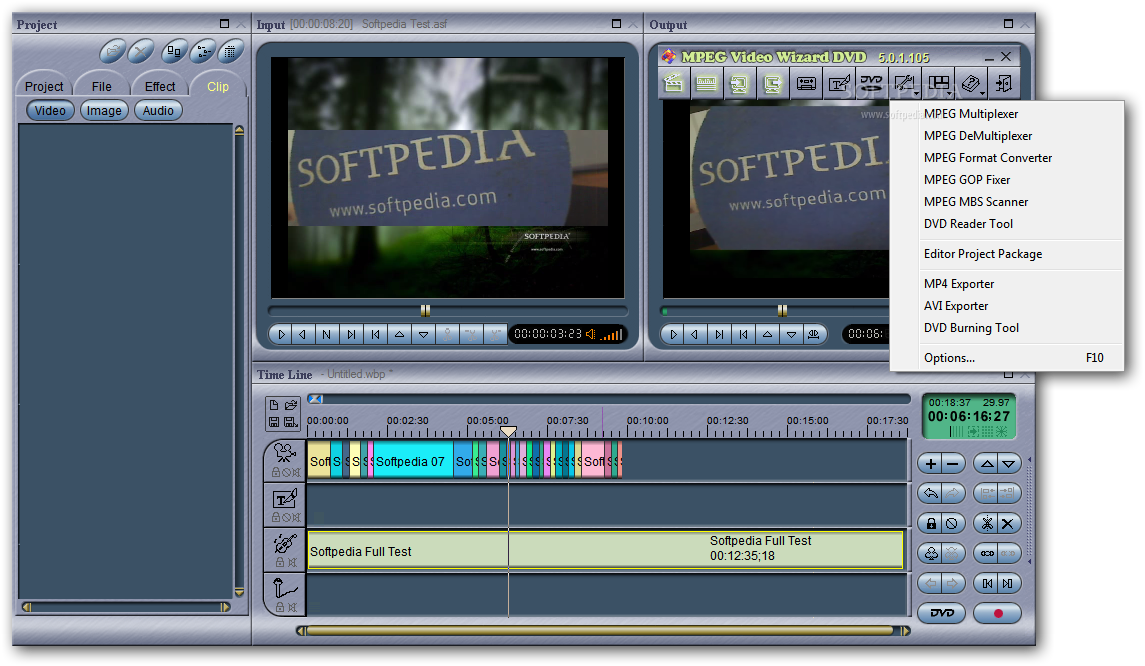Toggle mute on the music track header
1145x666 pixels.
pos(292,562)
